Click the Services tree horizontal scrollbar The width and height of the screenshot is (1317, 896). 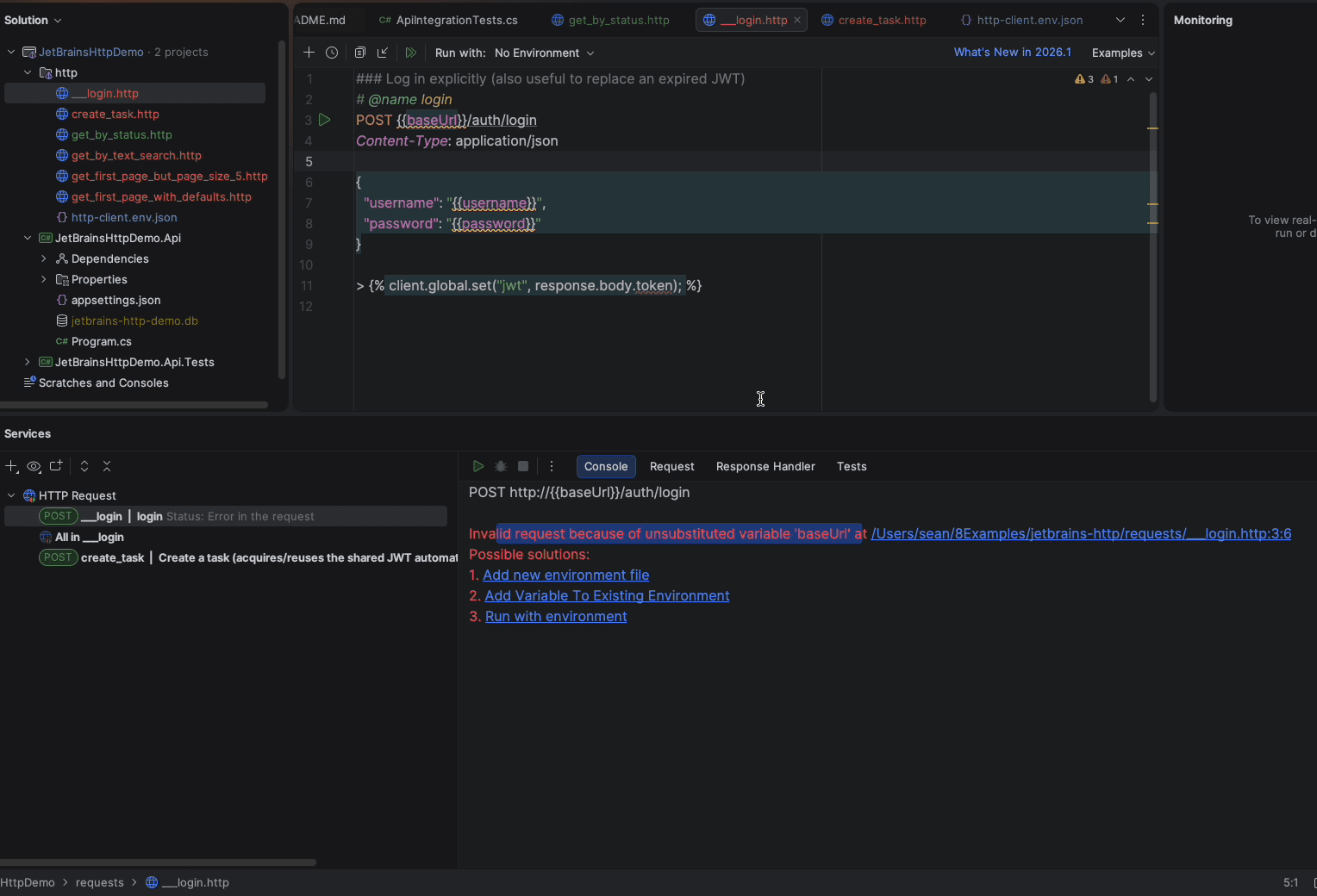(x=158, y=862)
